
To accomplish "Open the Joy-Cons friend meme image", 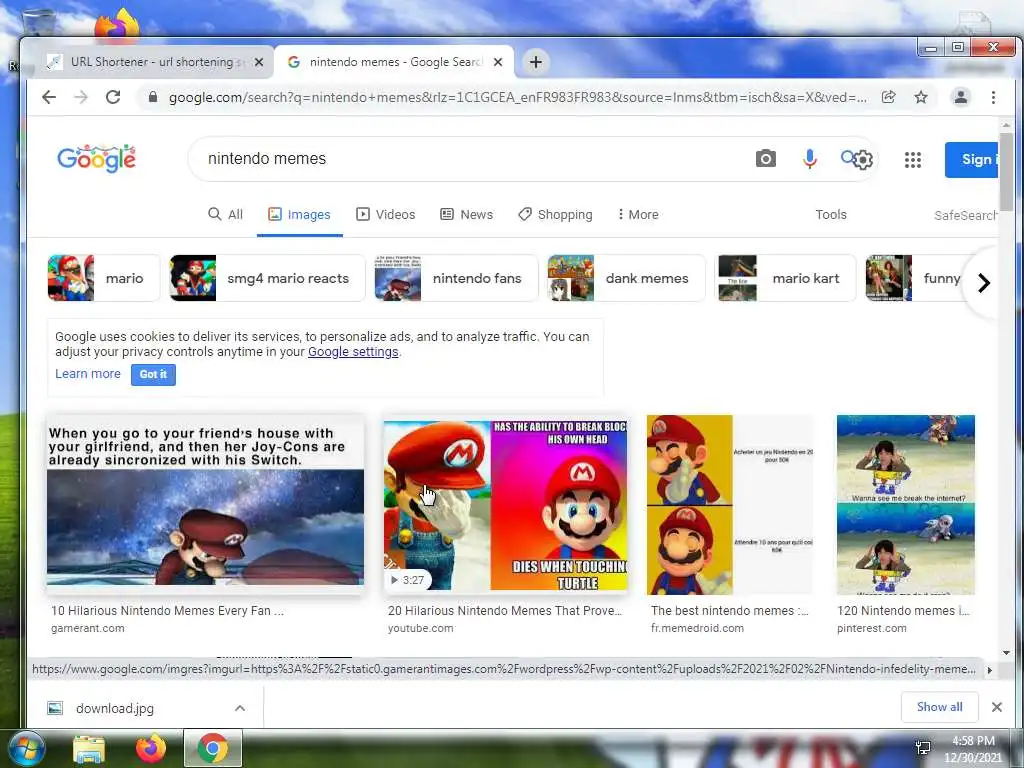I will 205,505.
